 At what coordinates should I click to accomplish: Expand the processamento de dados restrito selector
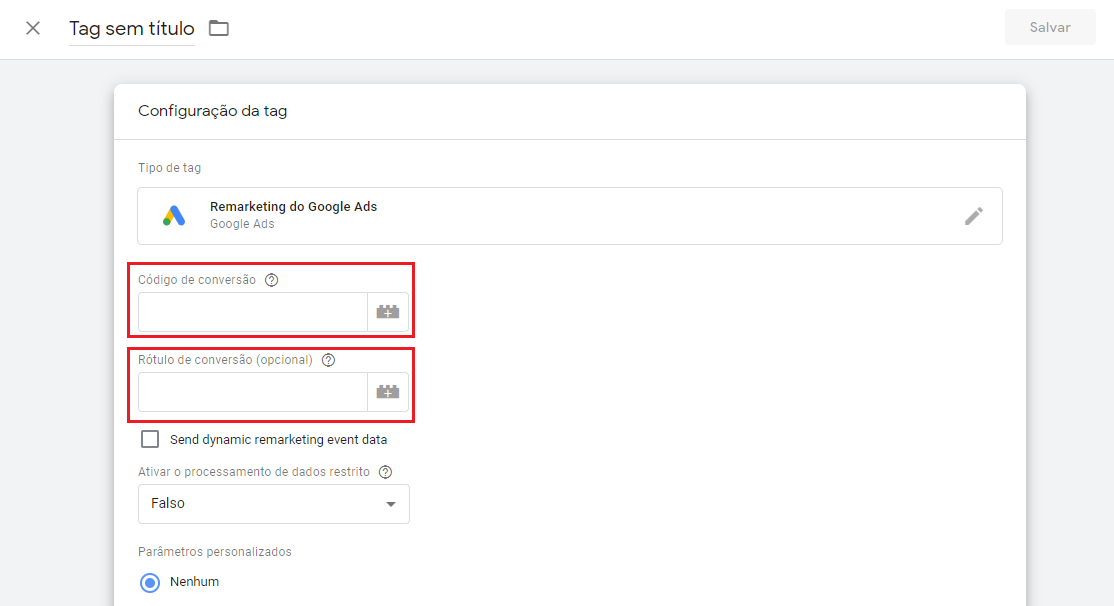[x=273, y=504]
